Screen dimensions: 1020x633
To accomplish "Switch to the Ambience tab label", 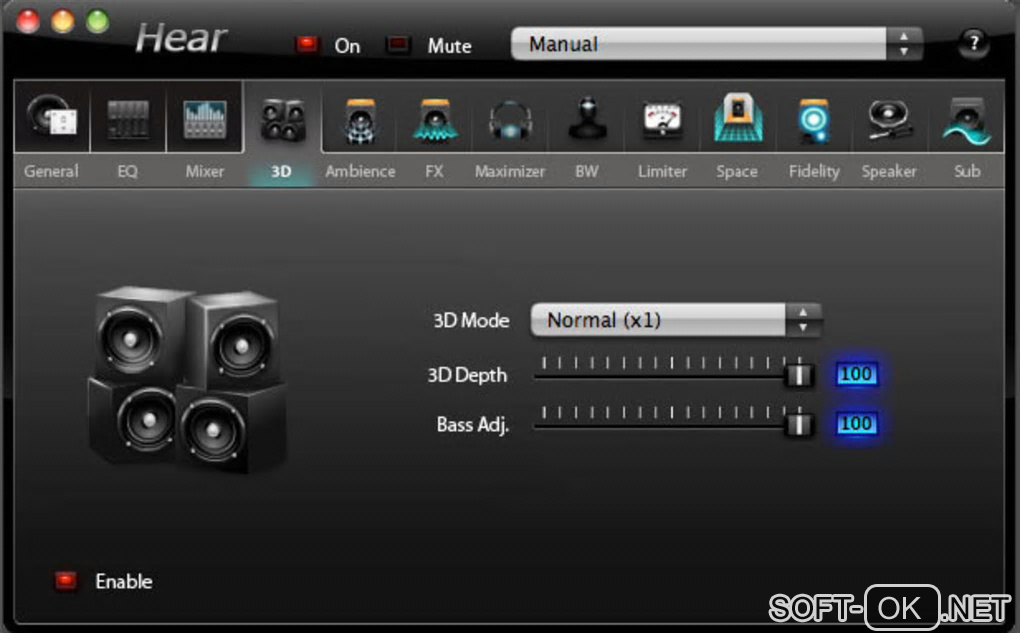I will tap(360, 171).
